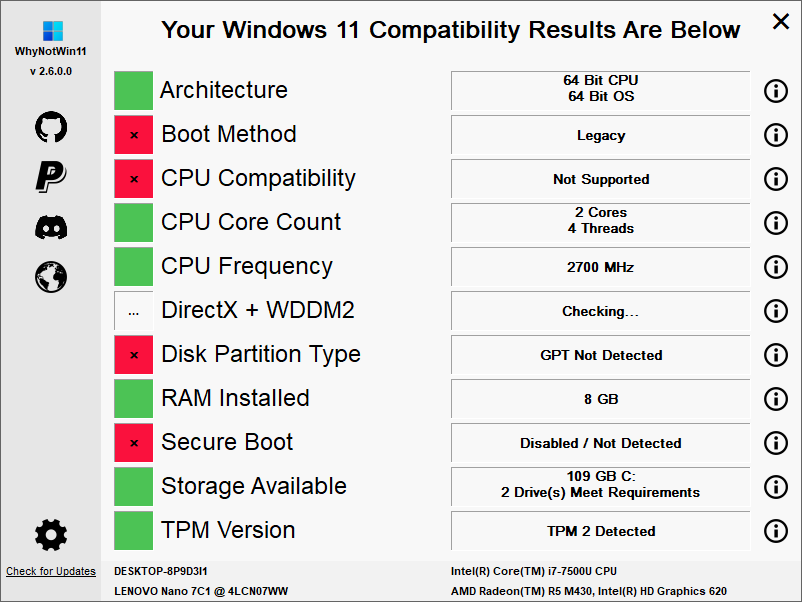Screen dimensions: 802x602
Task: Click the Secure Boot result text
Action: (600, 443)
